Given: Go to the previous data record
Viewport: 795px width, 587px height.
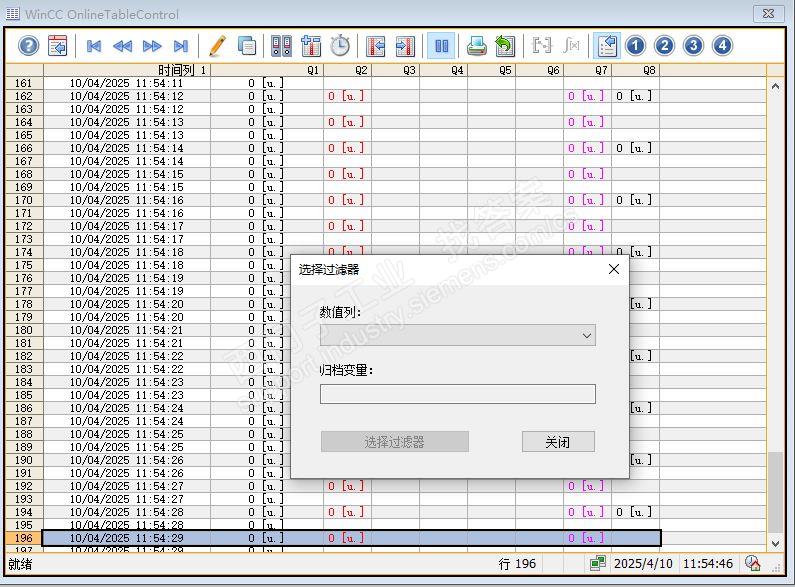Looking at the screenshot, I should [122, 46].
